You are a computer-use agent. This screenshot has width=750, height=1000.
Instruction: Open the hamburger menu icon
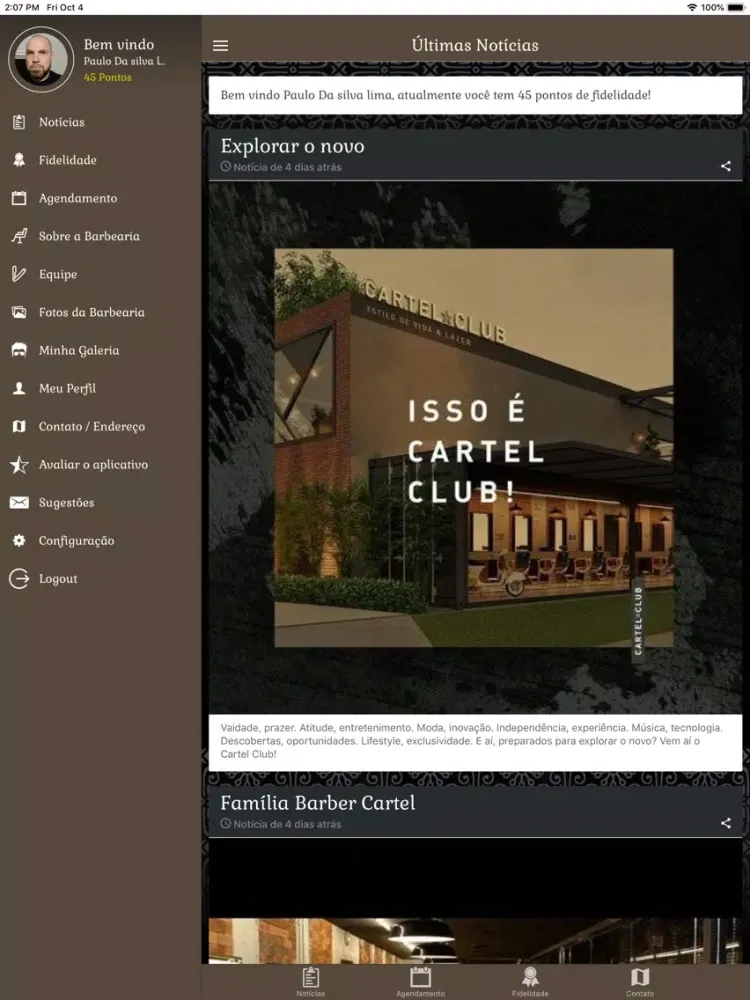click(x=220, y=45)
